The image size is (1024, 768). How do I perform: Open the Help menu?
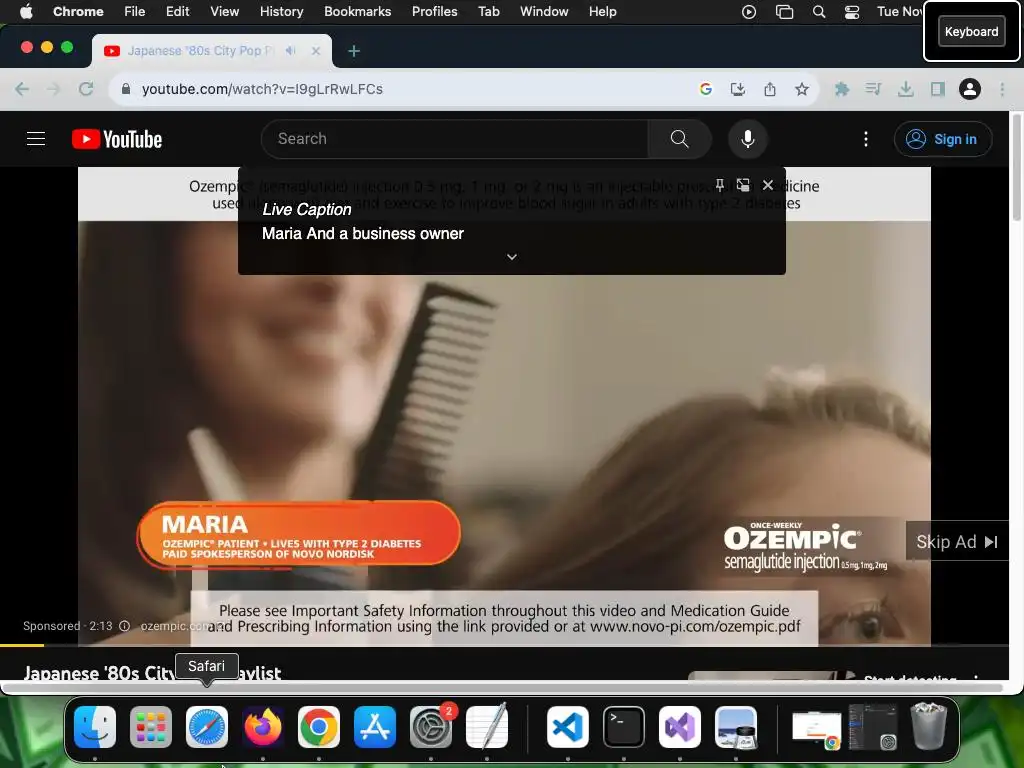point(602,12)
